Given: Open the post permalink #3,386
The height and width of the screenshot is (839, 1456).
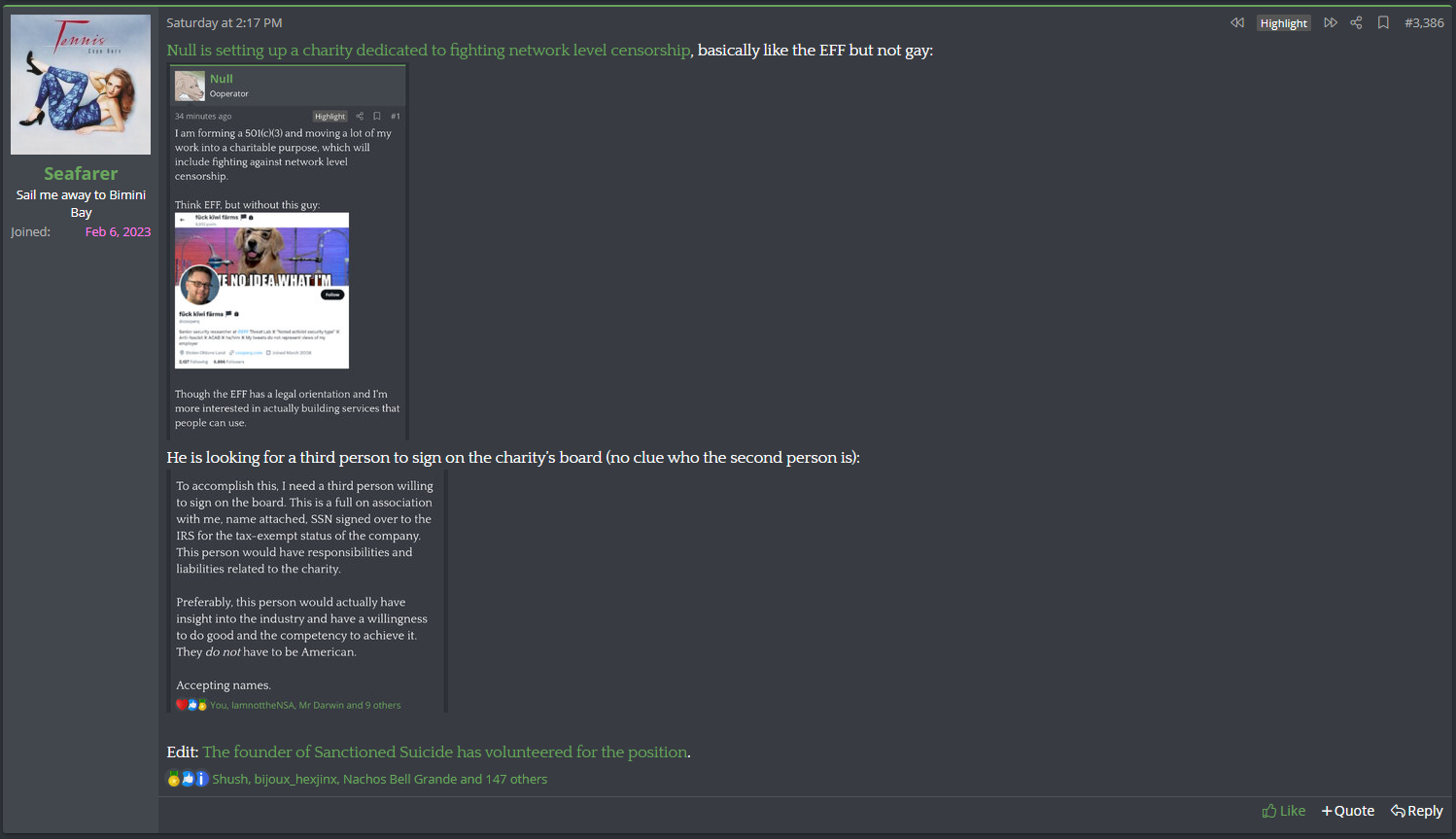Looking at the screenshot, I should 1424,22.
